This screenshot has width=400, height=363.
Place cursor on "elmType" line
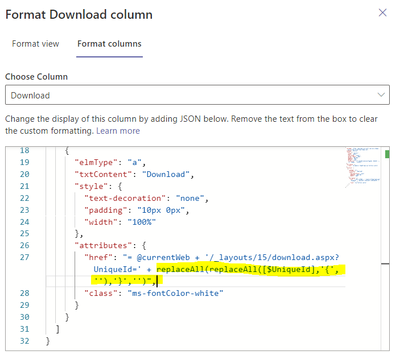point(110,162)
